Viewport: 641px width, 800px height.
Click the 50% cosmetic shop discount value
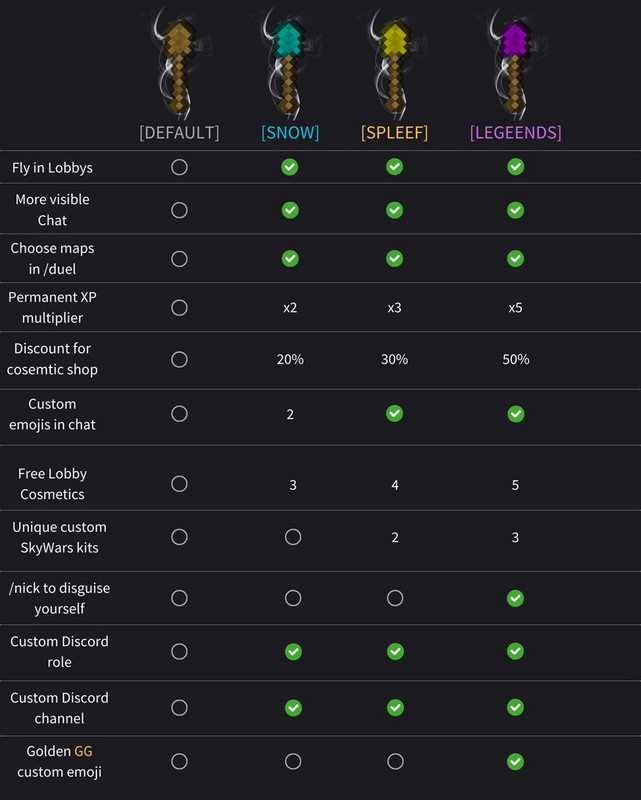tap(515, 359)
